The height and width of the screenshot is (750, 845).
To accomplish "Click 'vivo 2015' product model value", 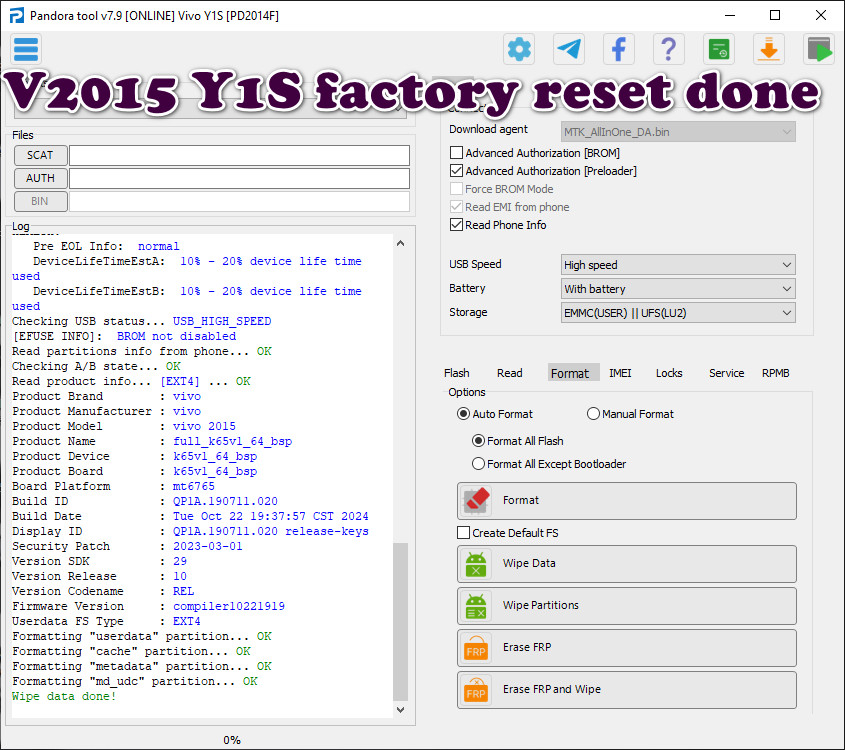I will point(204,426).
